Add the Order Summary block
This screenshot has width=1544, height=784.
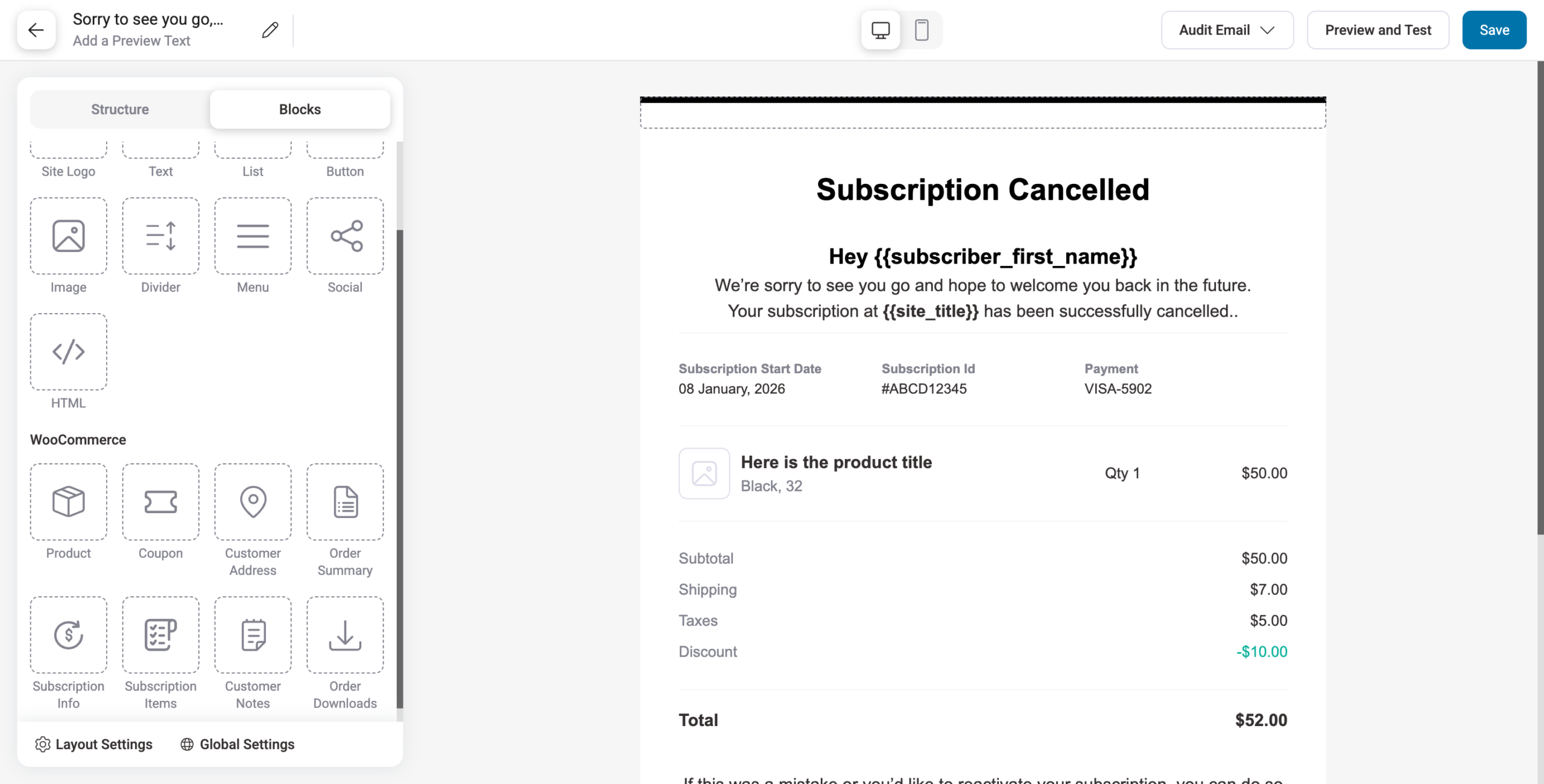tap(344, 501)
